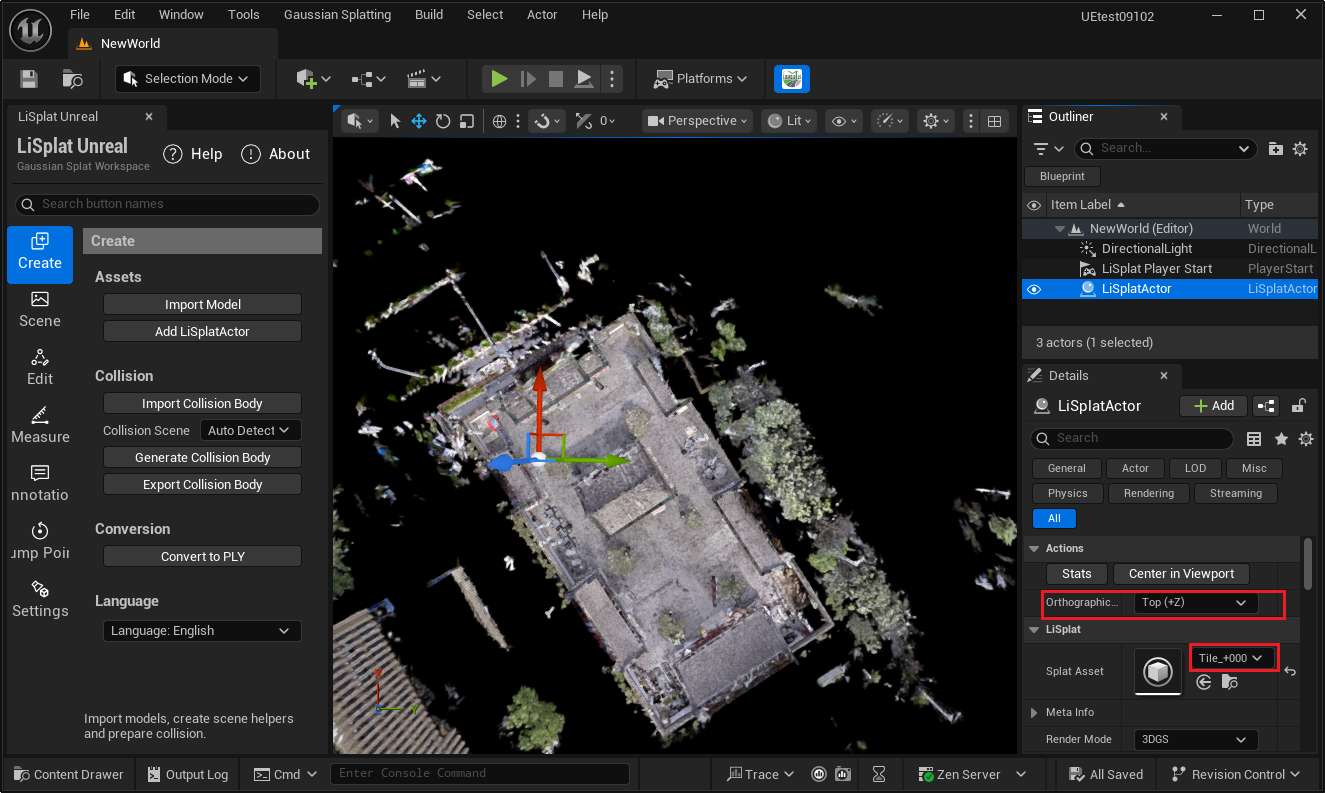The width and height of the screenshot is (1325, 793).
Task: Click the trace statistics round icon in the status bar
Action: point(819,774)
